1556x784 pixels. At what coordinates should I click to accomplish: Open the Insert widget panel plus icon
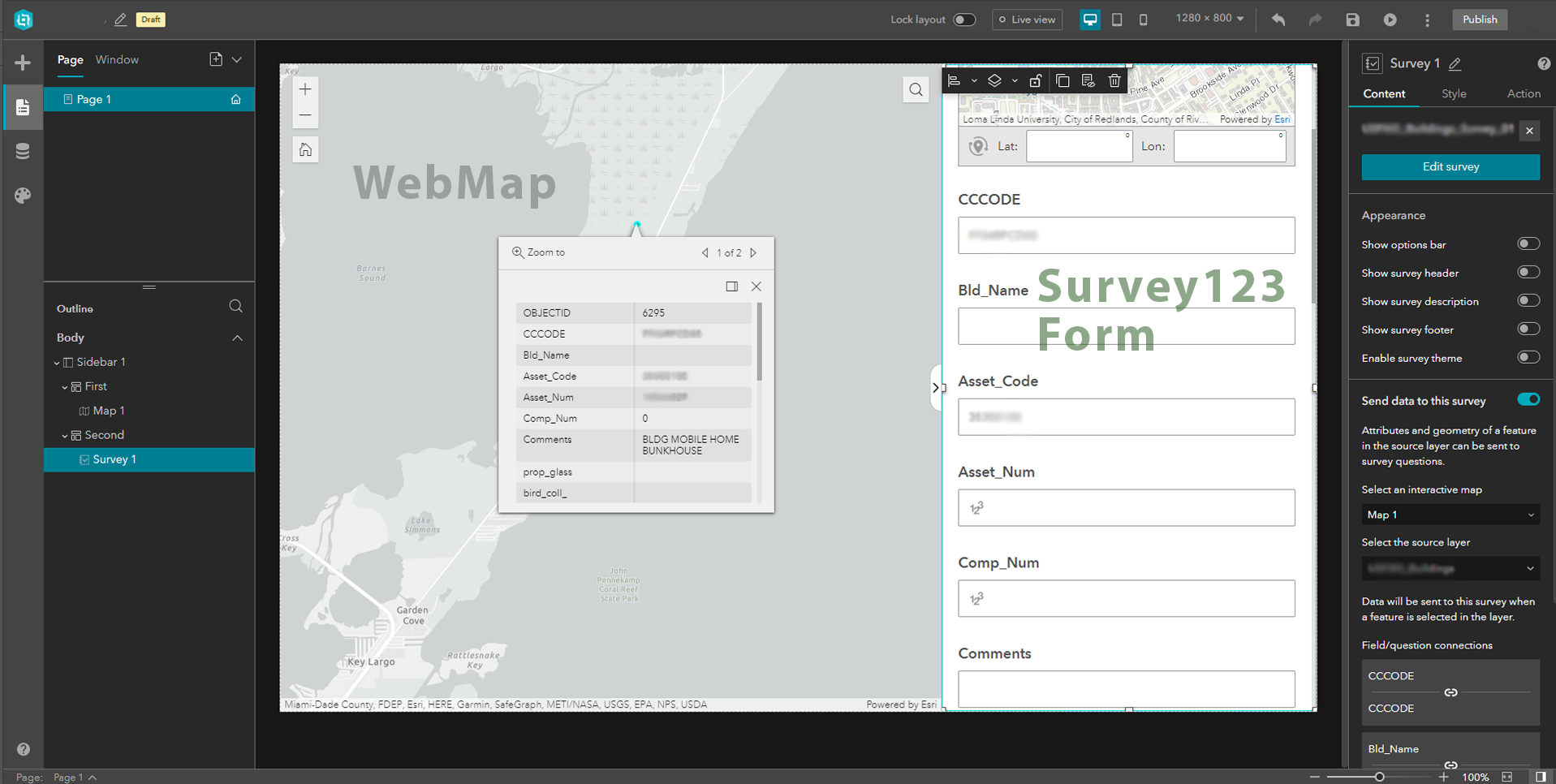coord(23,62)
